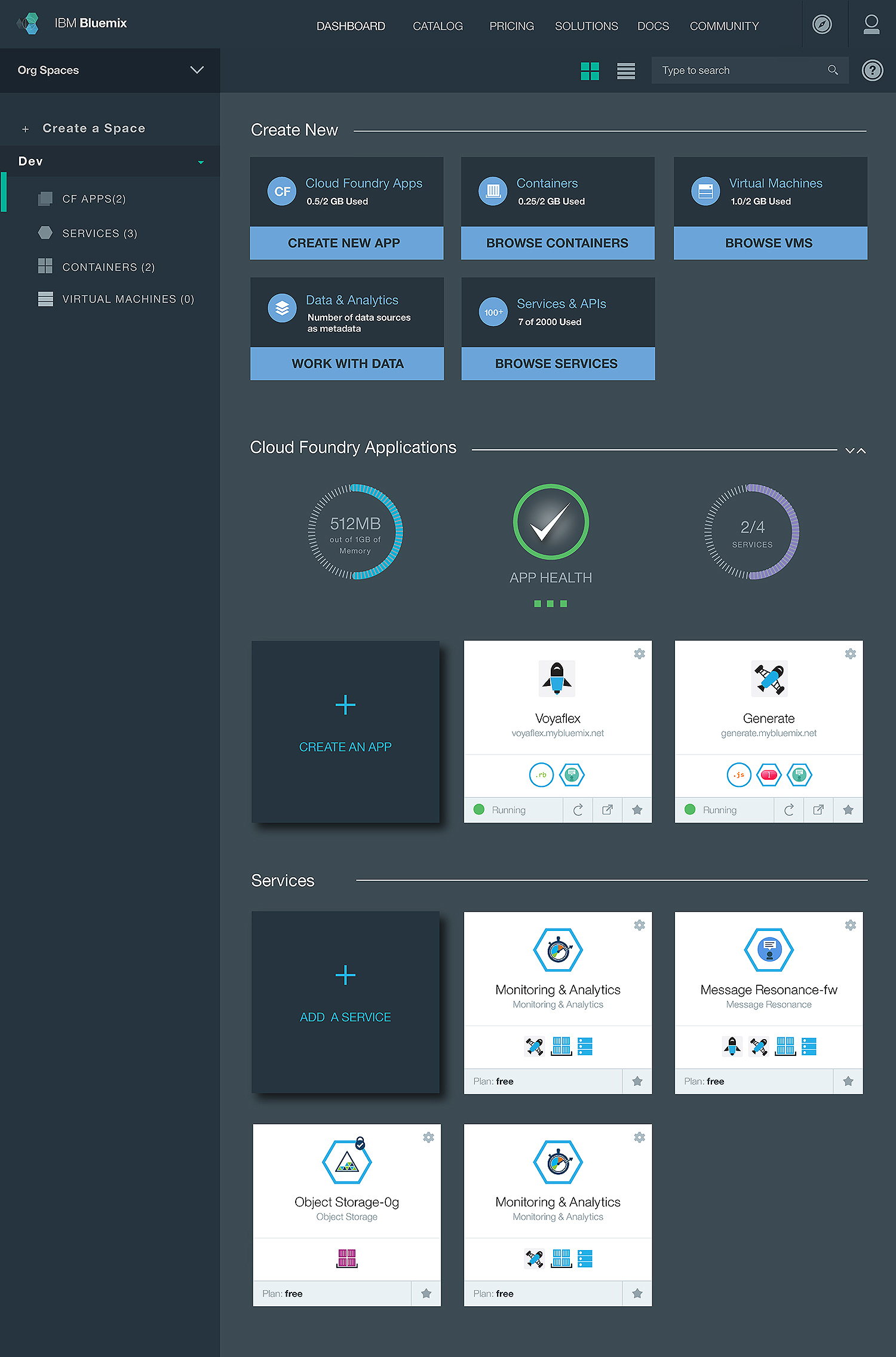
Task: Open the user profile icon
Action: (872, 24)
